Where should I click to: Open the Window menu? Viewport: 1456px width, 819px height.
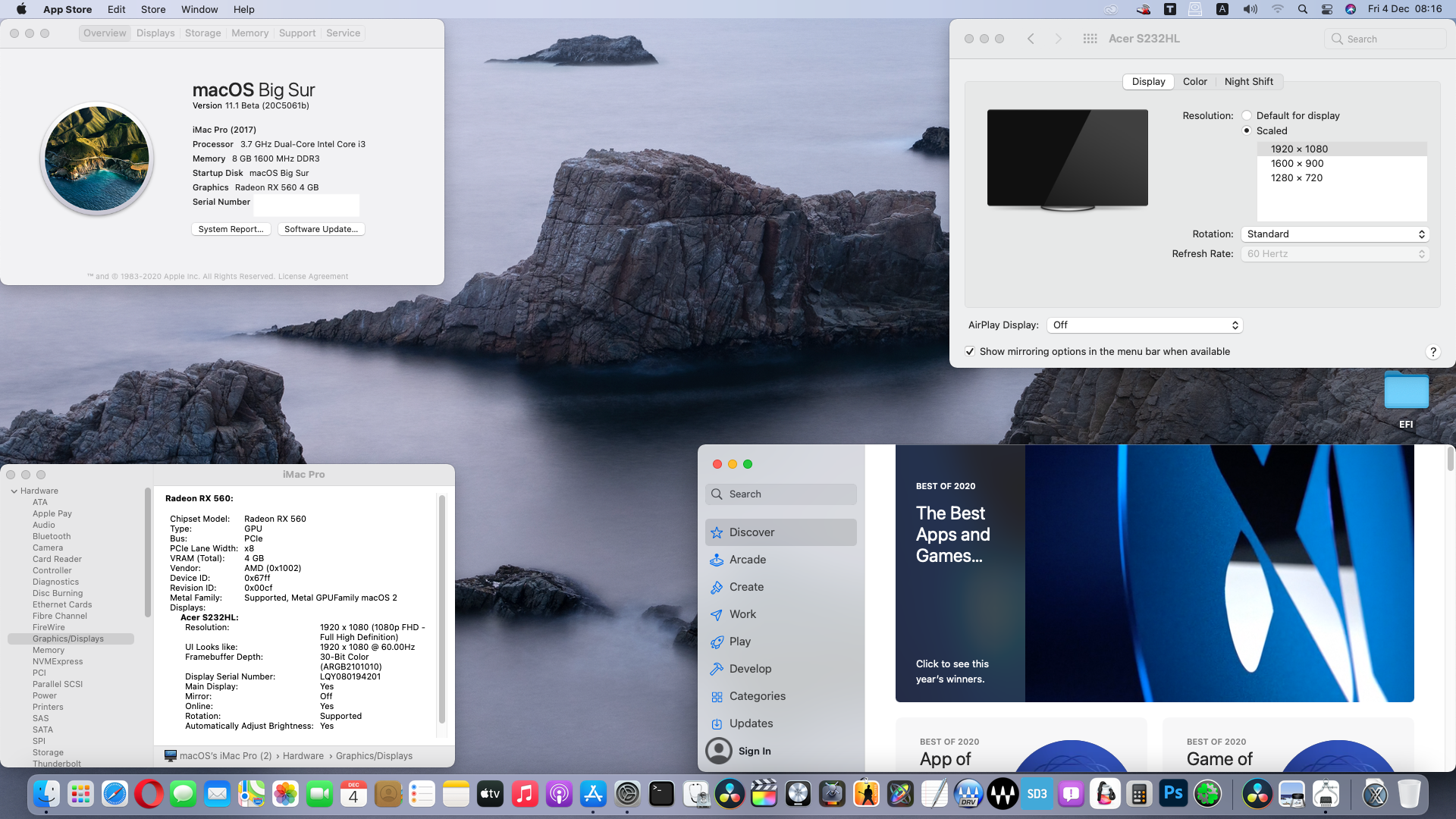tap(199, 9)
